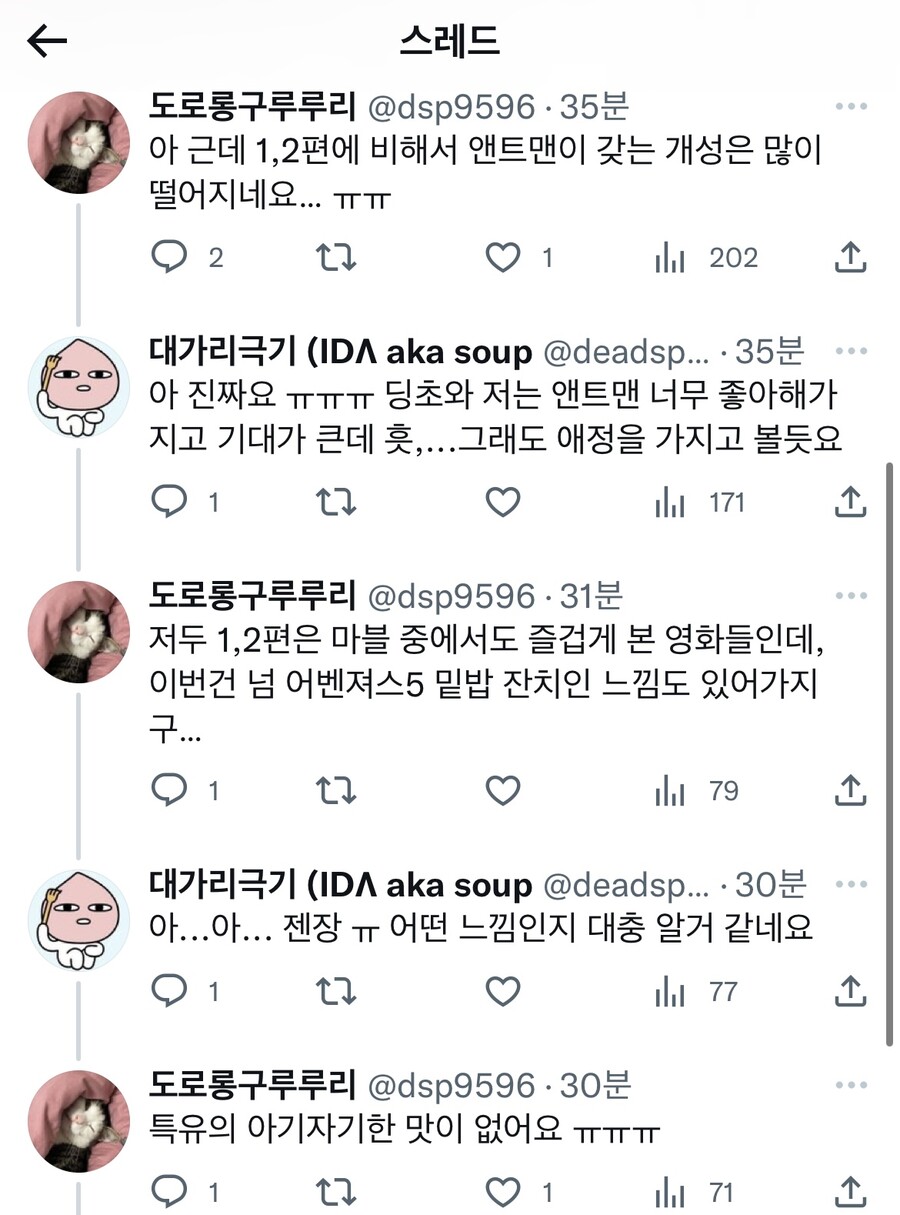Viewport: 900px width, 1215px height.
Task: Retweet the tweet about 특유의 아기자기한 맛
Action: pyautogui.click(x=336, y=1192)
